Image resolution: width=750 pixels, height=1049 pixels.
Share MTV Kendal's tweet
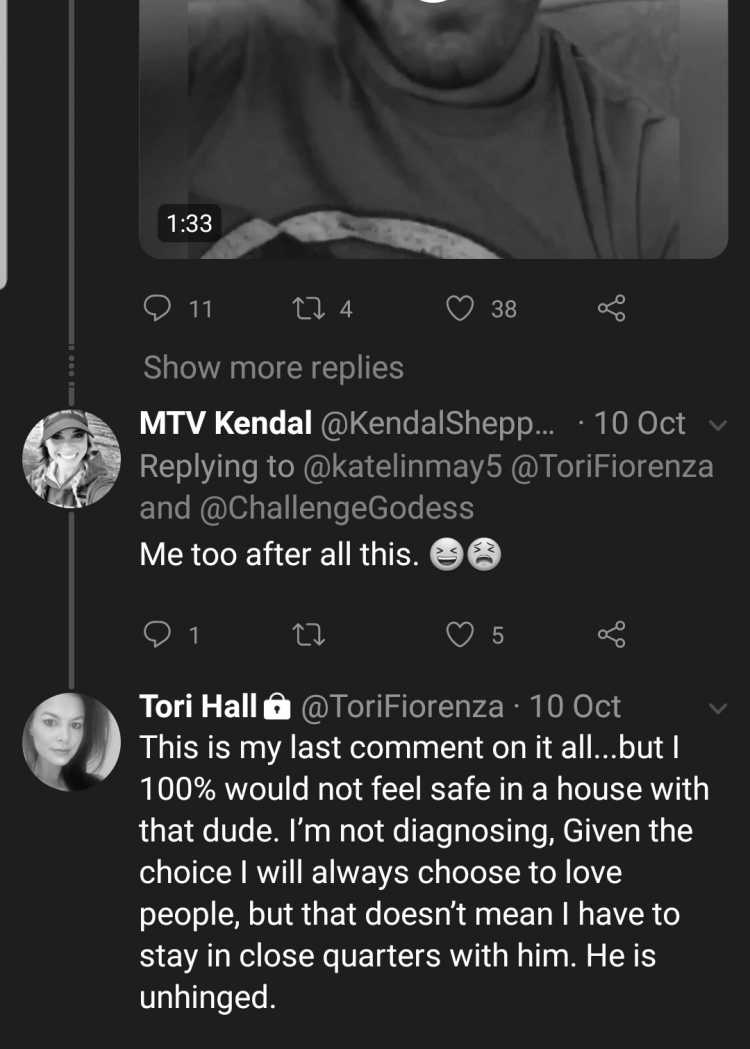(612, 634)
